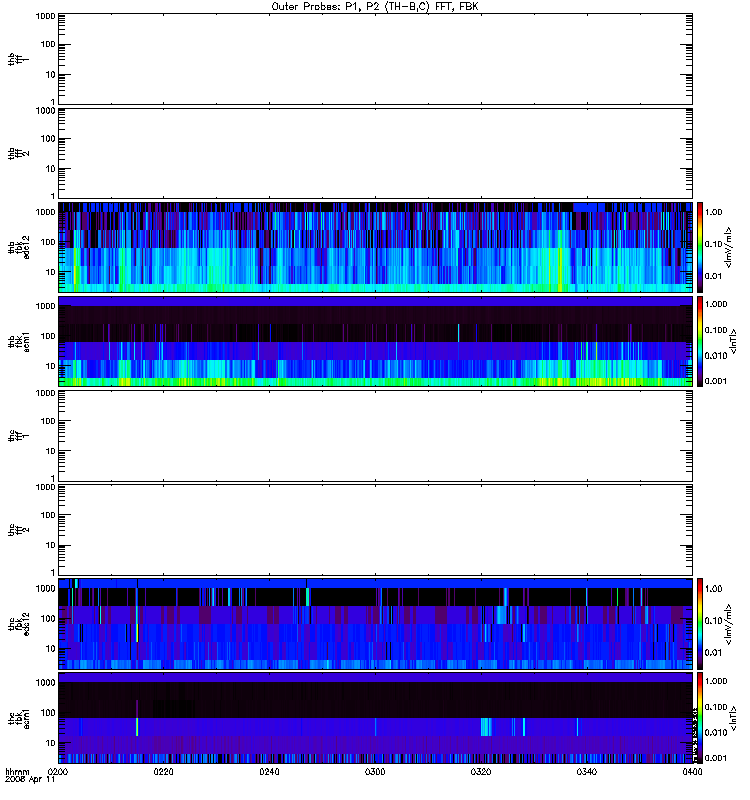Click the empty thc fff 1 plot panel
The height and width of the screenshot is (800, 750).
375,436
